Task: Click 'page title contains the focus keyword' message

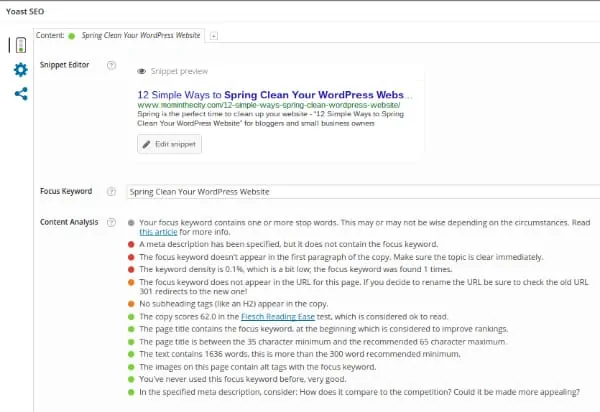Action: click(323, 329)
